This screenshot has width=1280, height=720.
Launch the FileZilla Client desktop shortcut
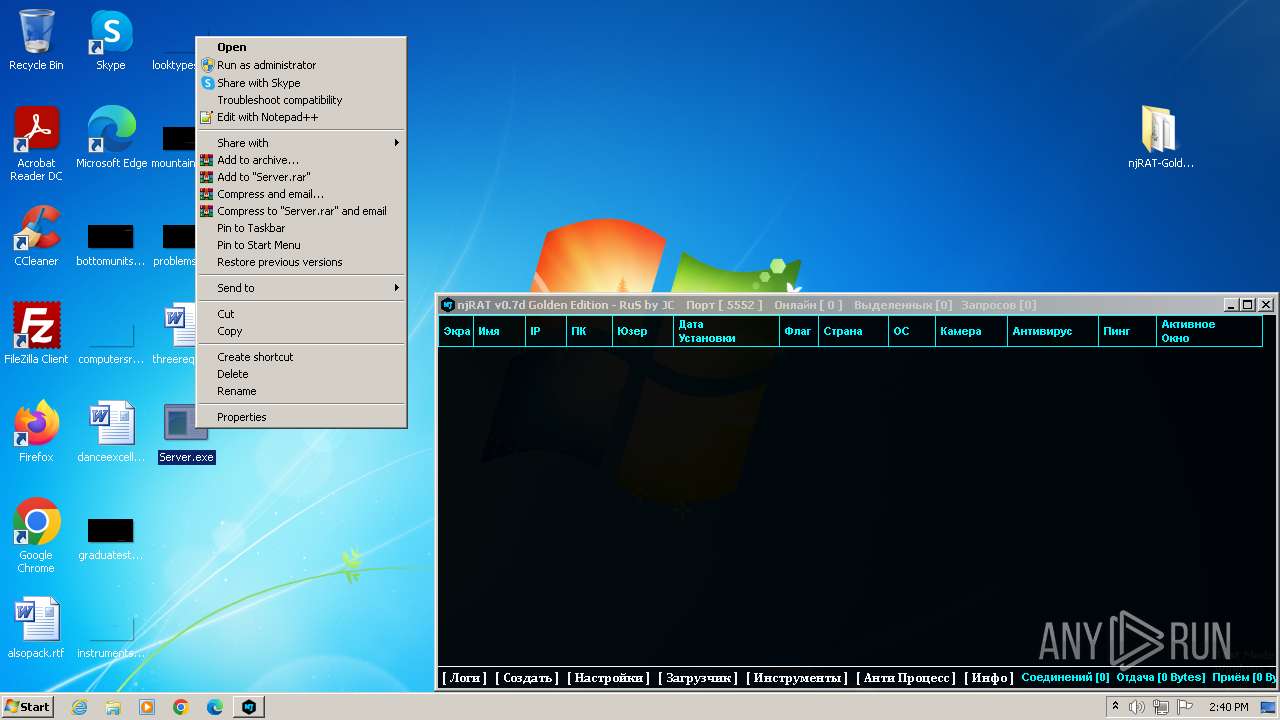coord(36,334)
